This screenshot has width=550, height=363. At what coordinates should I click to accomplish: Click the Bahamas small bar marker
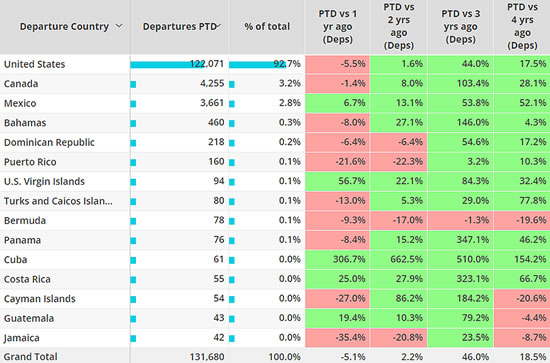pos(133,123)
